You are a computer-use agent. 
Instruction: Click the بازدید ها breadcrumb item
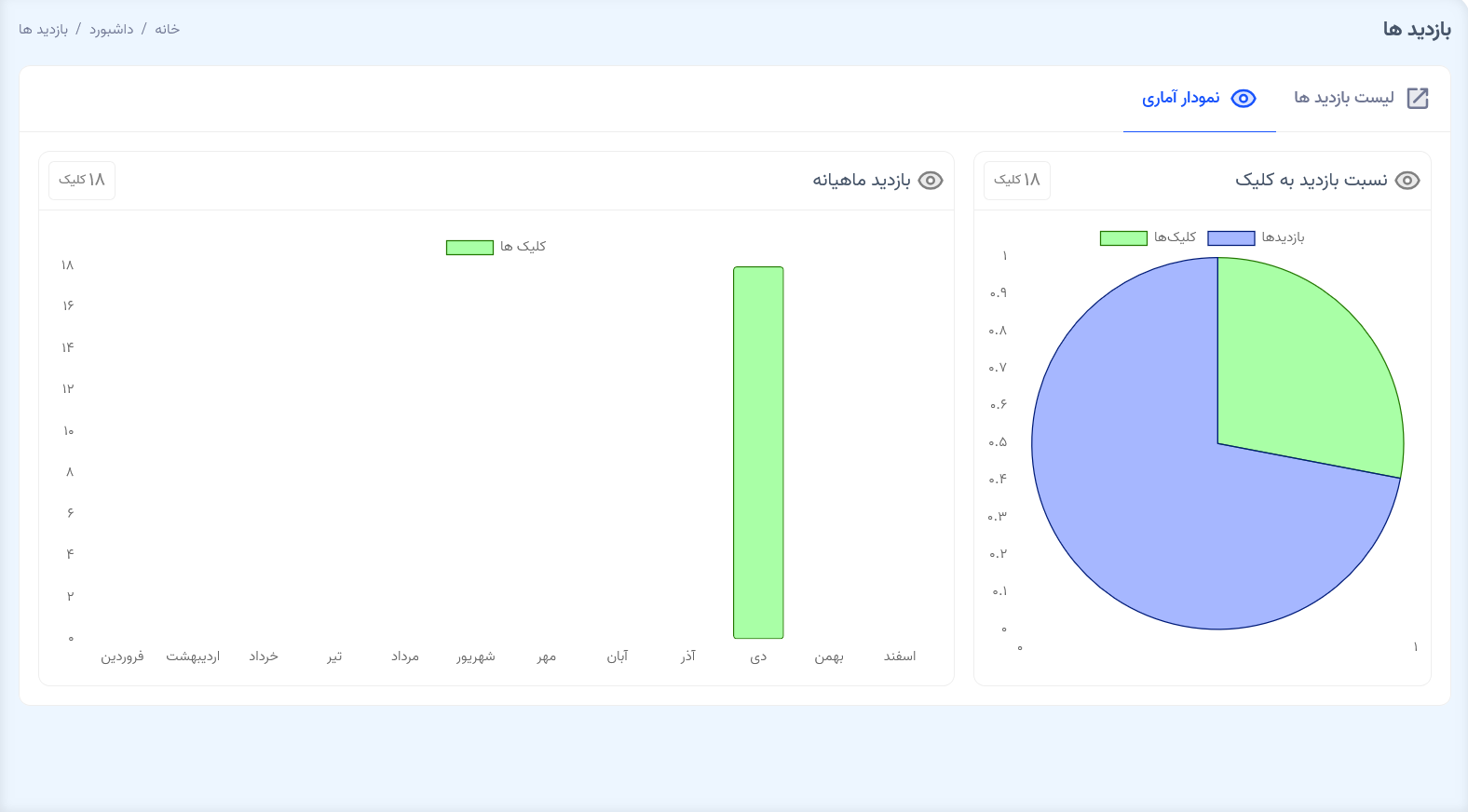click(x=44, y=30)
